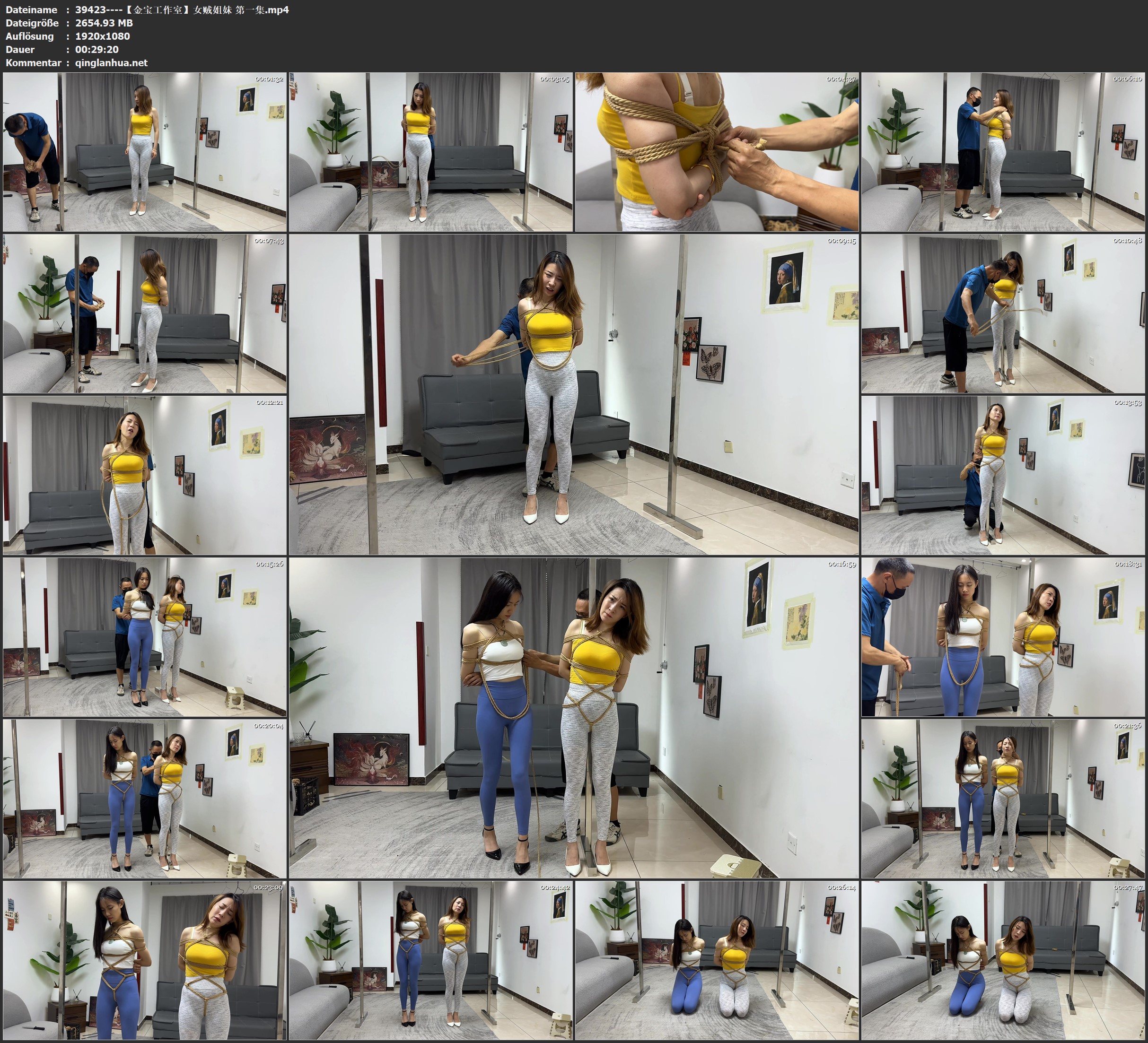The height and width of the screenshot is (1043, 1148).
Task: Select the frame labeled 00:23:09
Action: (x=145, y=960)
